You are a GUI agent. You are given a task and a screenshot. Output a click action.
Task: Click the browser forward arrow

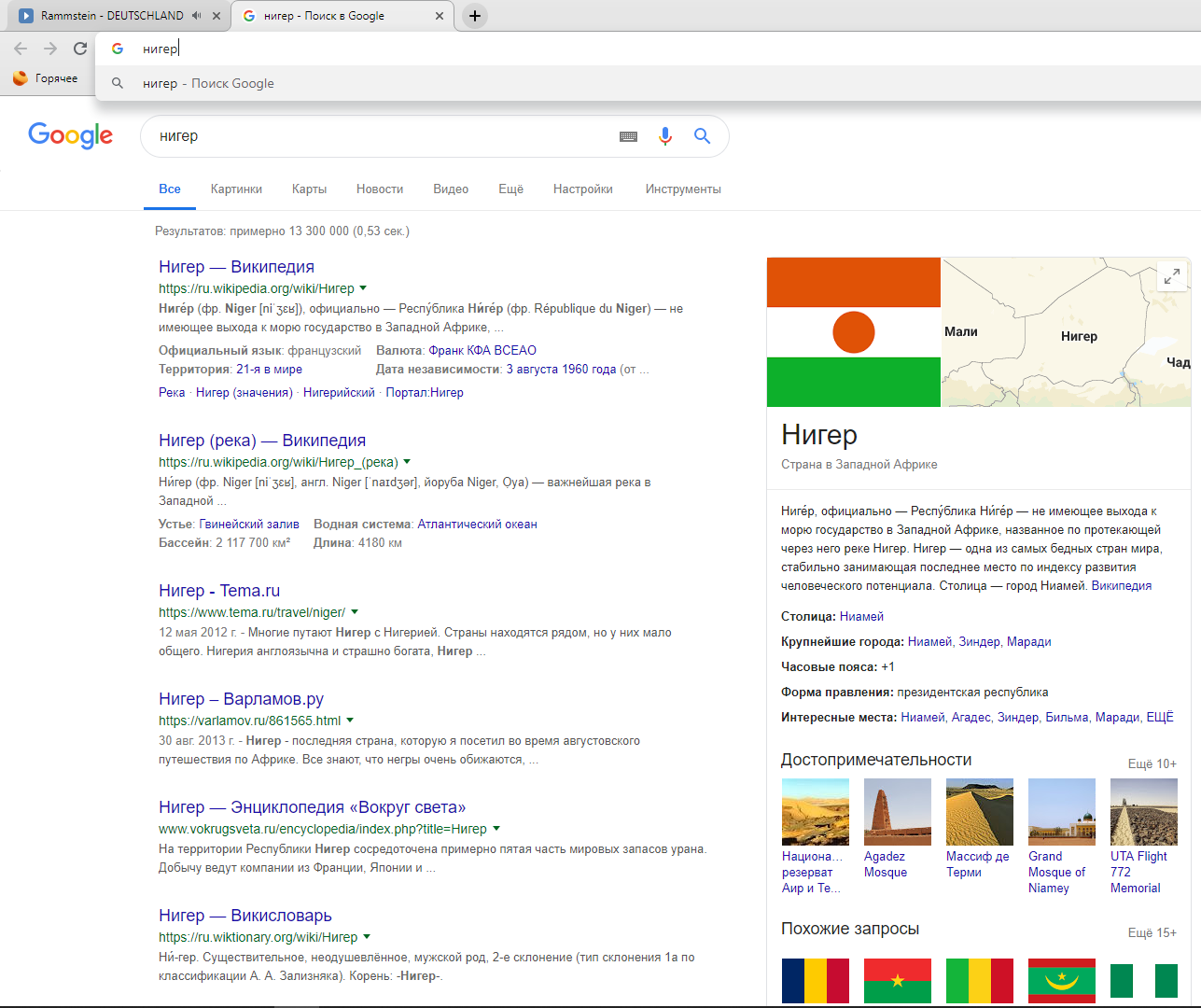[50, 49]
